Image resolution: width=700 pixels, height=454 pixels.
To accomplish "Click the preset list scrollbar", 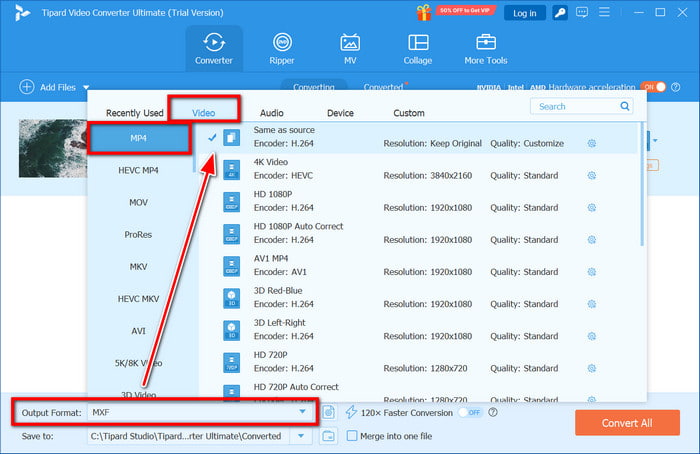I will (642, 185).
